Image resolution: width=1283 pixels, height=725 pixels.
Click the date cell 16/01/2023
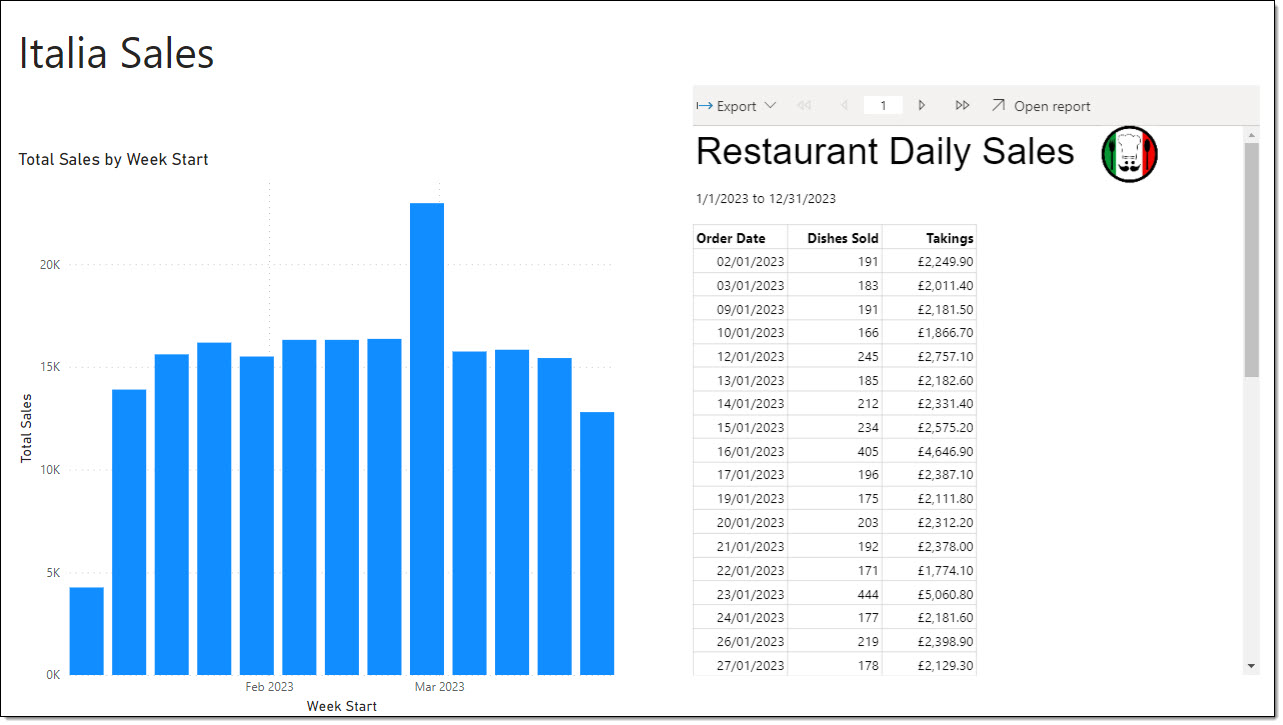740,451
